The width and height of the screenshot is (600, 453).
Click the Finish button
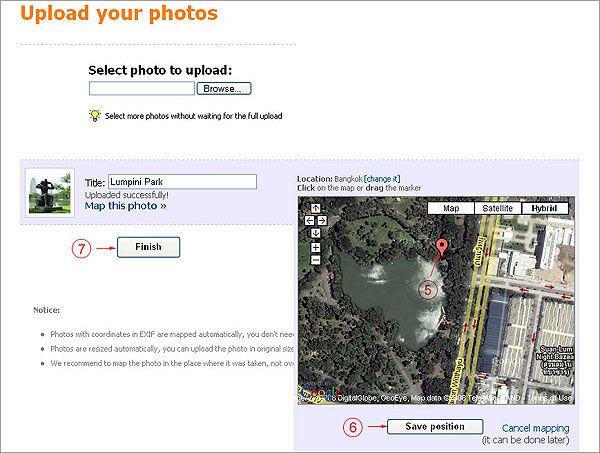click(x=148, y=247)
